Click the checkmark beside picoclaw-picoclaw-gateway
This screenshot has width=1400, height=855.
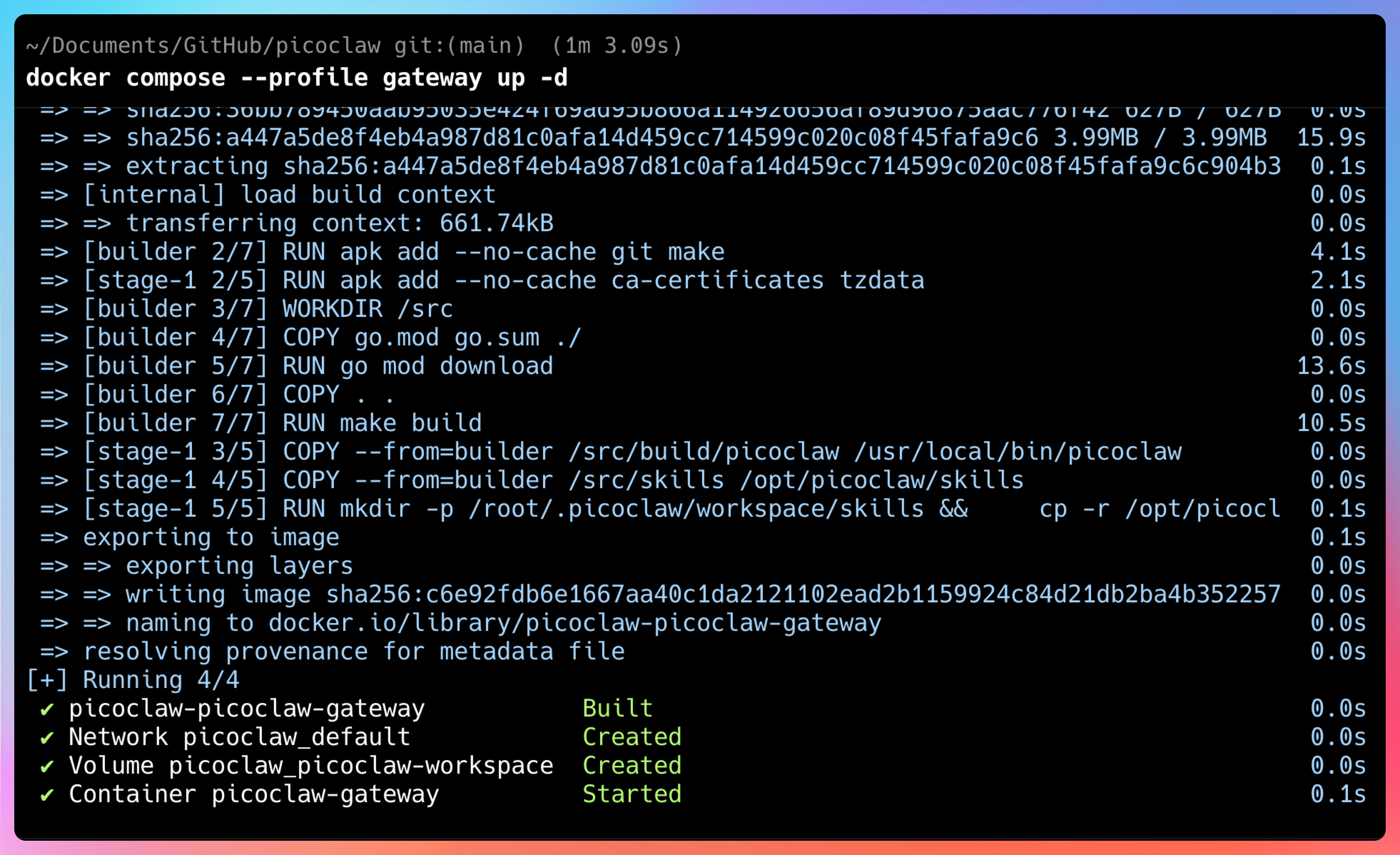pos(47,709)
